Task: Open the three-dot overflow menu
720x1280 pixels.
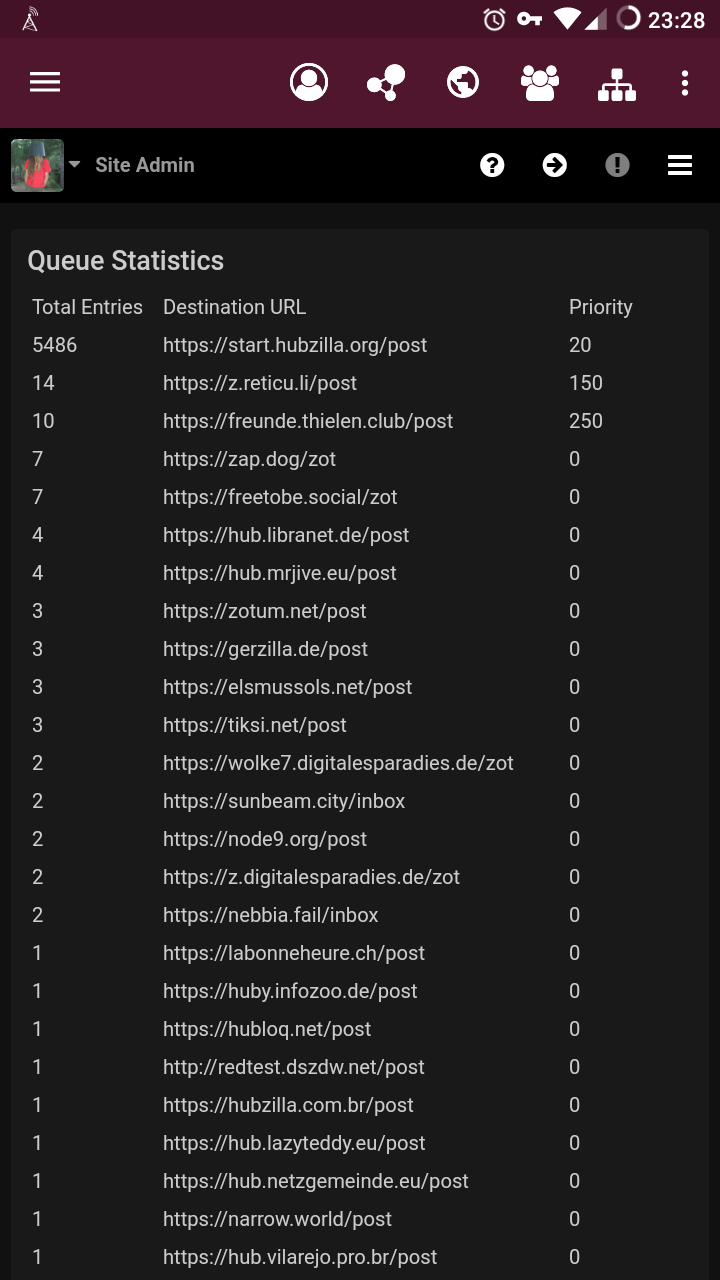Action: click(685, 83)
